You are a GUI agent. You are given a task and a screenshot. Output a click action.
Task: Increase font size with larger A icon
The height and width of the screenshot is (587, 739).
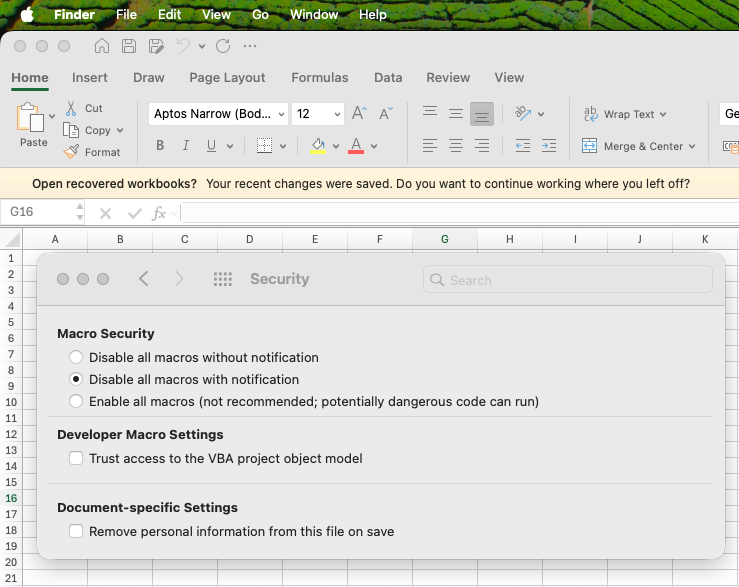pos(359,113)
